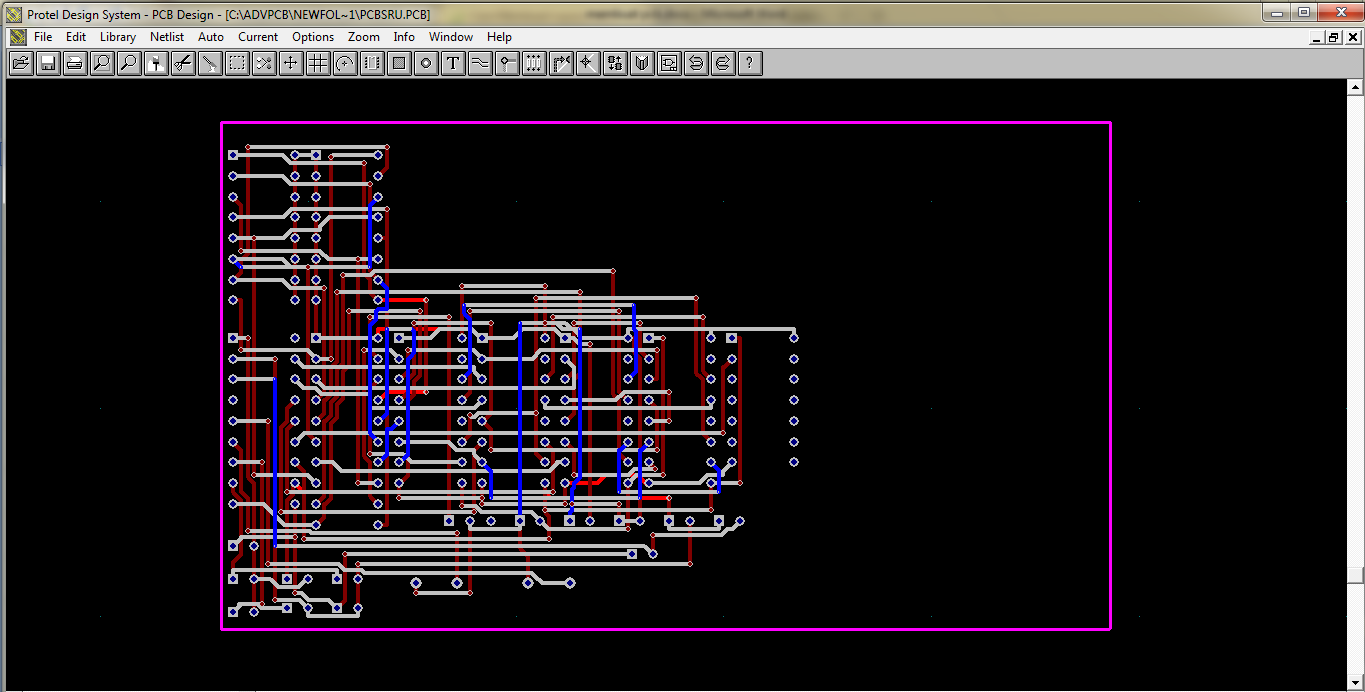Click the Redo toolbar icon
Image resolution: width=1365 pixels, height=692 pixels.
pyautogui.click(x=722, y=62)
